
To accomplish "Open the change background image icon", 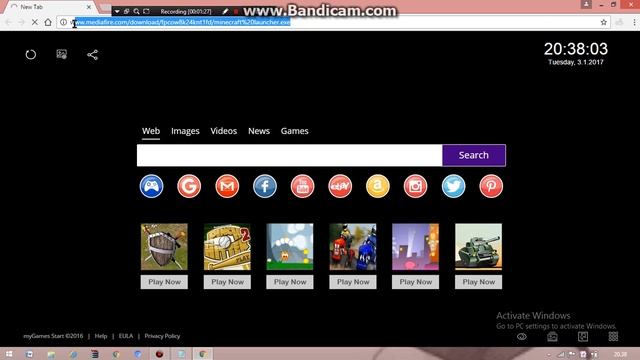I will [62, 54].
